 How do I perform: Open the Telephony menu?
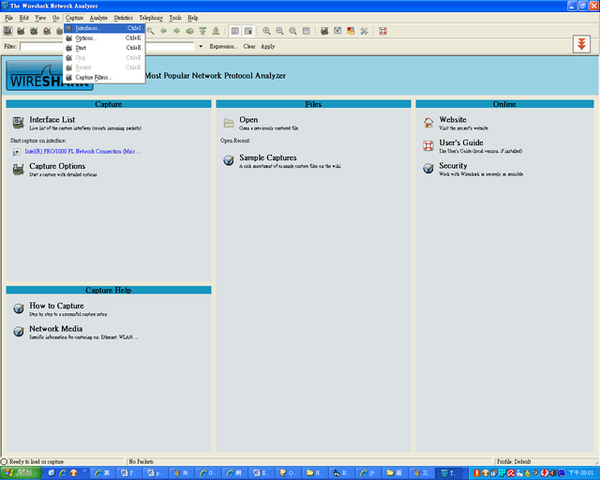(x=151, y=18)
